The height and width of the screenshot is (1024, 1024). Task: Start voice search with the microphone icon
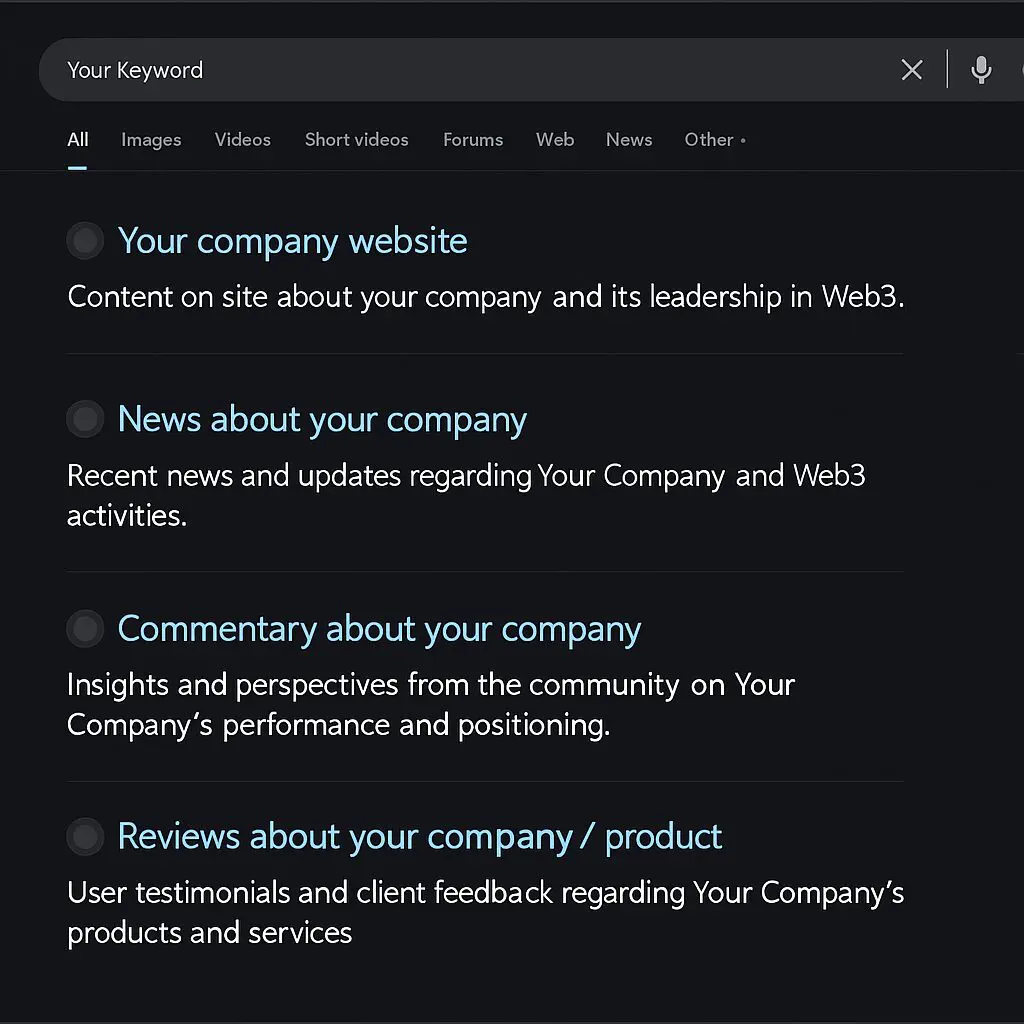(981, 70)
